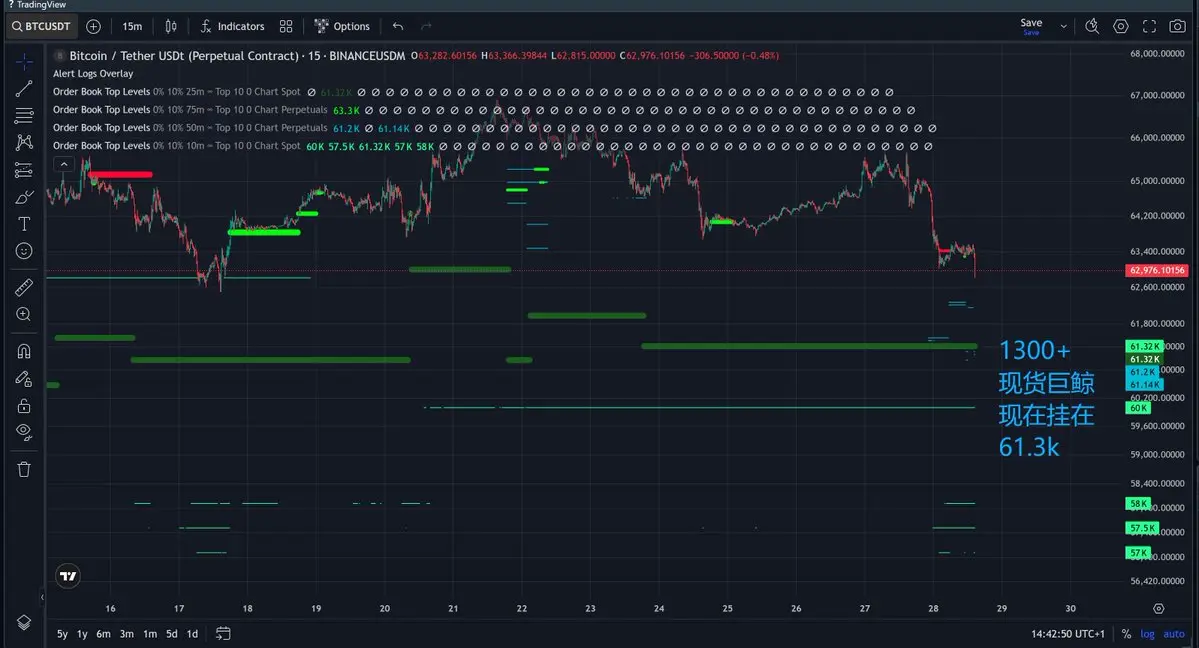
Task: Open the go-to-date calendar
Action: 223,633
